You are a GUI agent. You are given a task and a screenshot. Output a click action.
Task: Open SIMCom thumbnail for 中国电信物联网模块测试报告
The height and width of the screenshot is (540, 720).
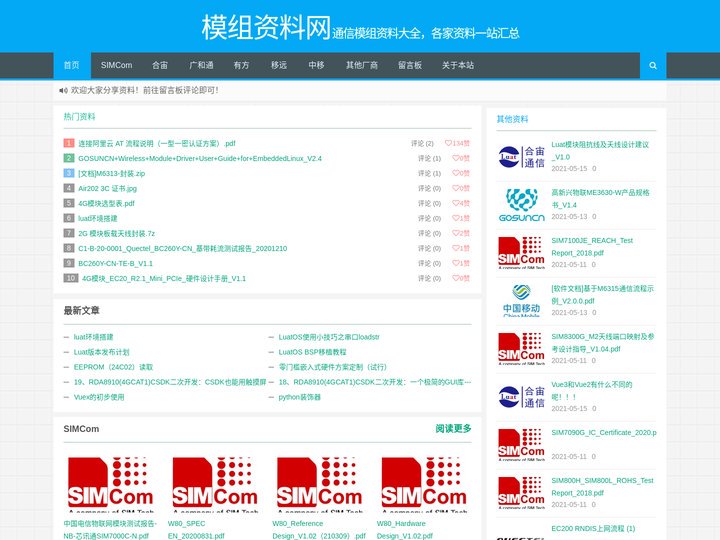(x=110, y=484)
